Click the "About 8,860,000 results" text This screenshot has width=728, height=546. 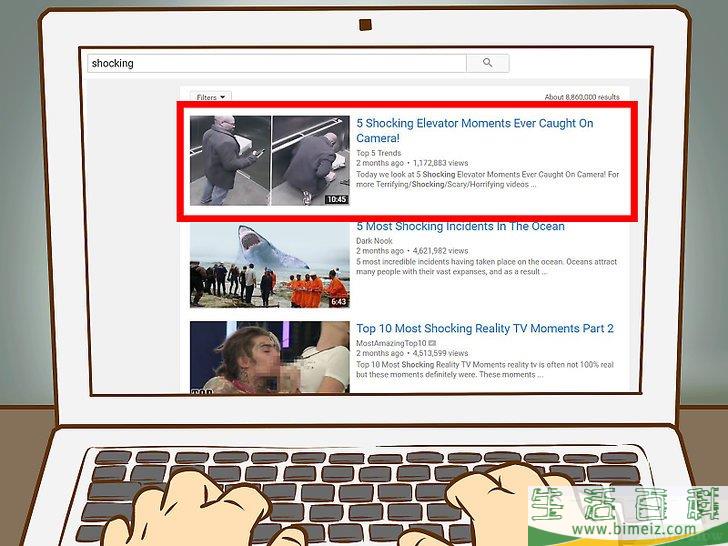click(582, 97)
